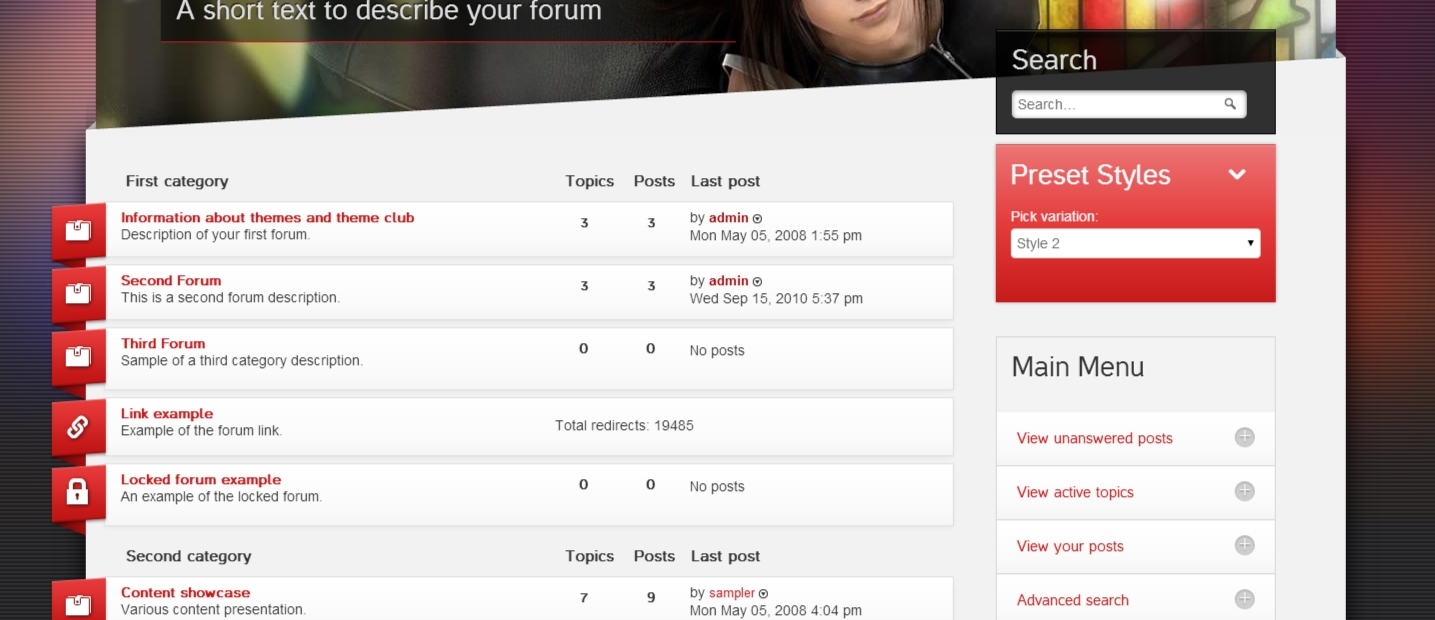View latest post icon beside sampler

(764, 594)
